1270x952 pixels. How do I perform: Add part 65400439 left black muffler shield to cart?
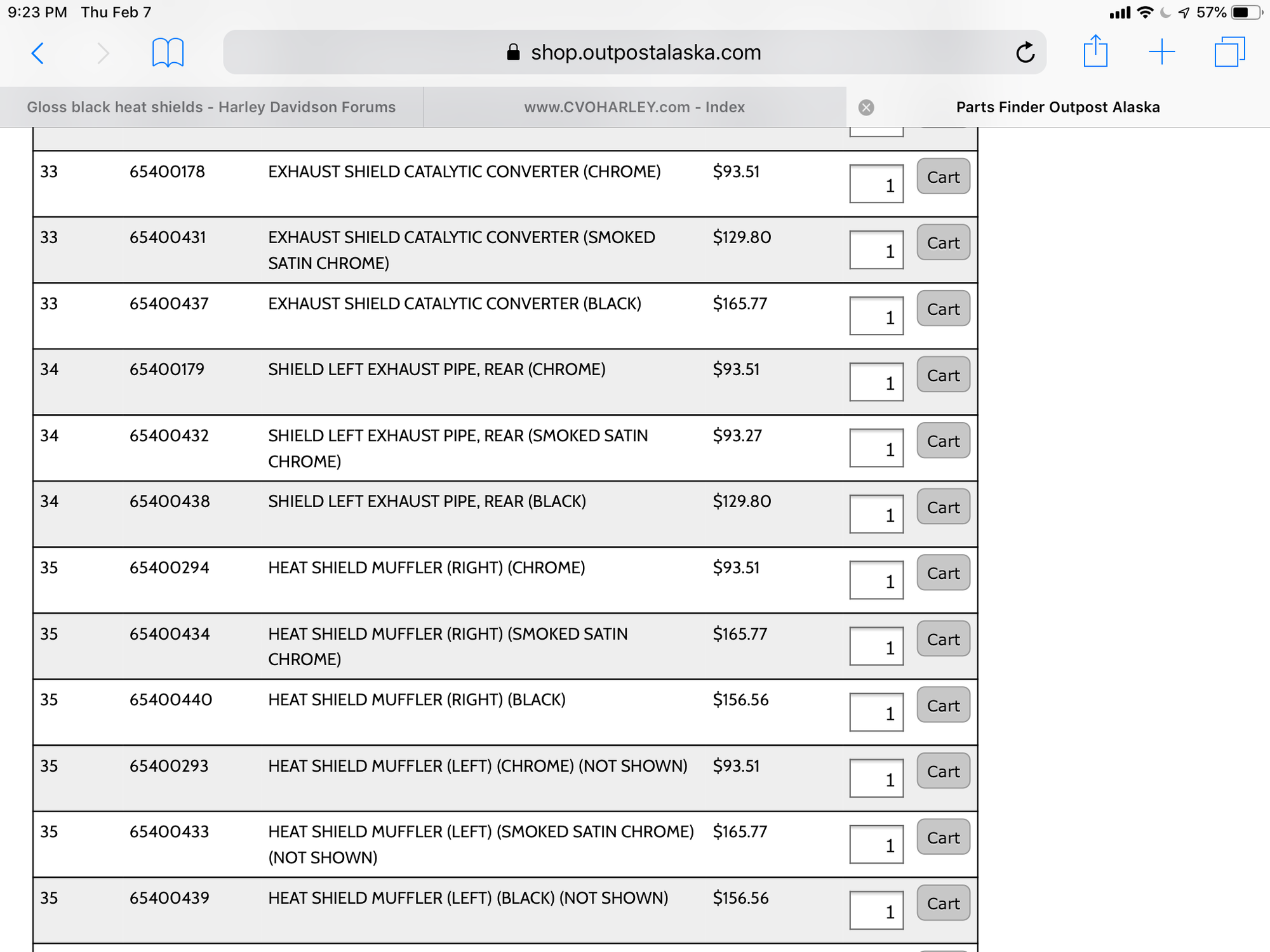click(943, 903)
